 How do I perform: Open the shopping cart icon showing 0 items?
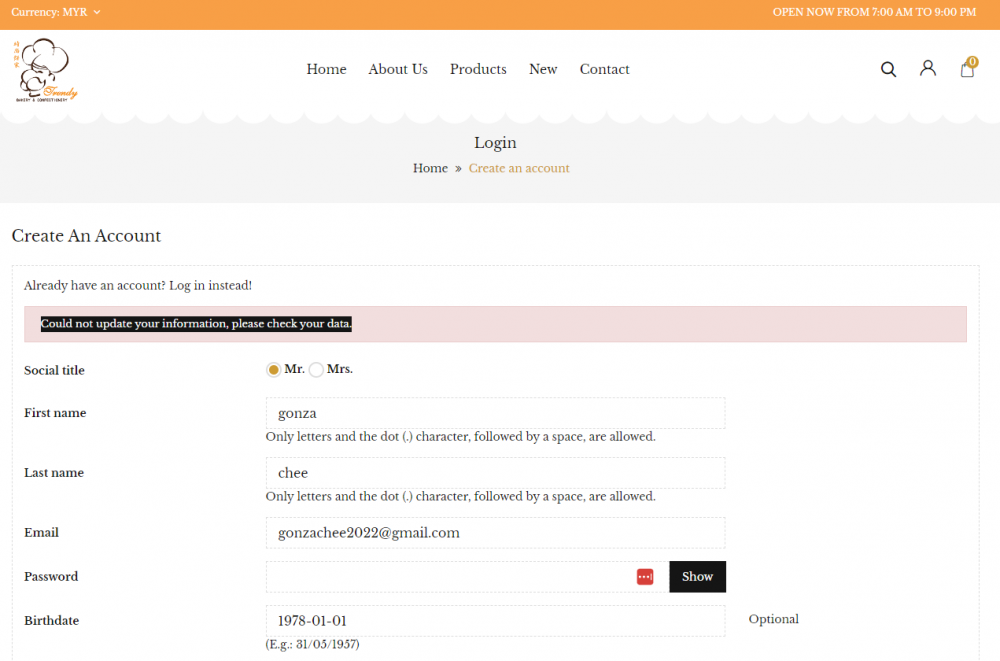click(966, 69)
